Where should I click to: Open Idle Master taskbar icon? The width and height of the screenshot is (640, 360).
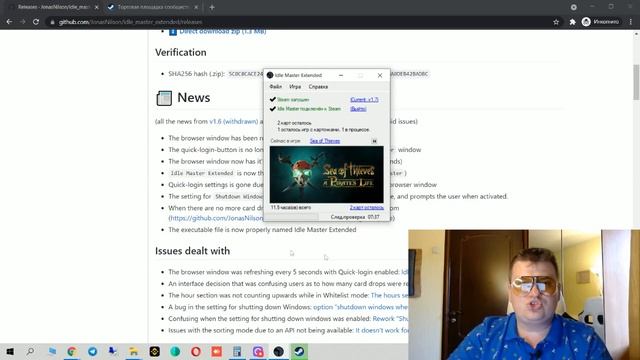pos(278,351)
